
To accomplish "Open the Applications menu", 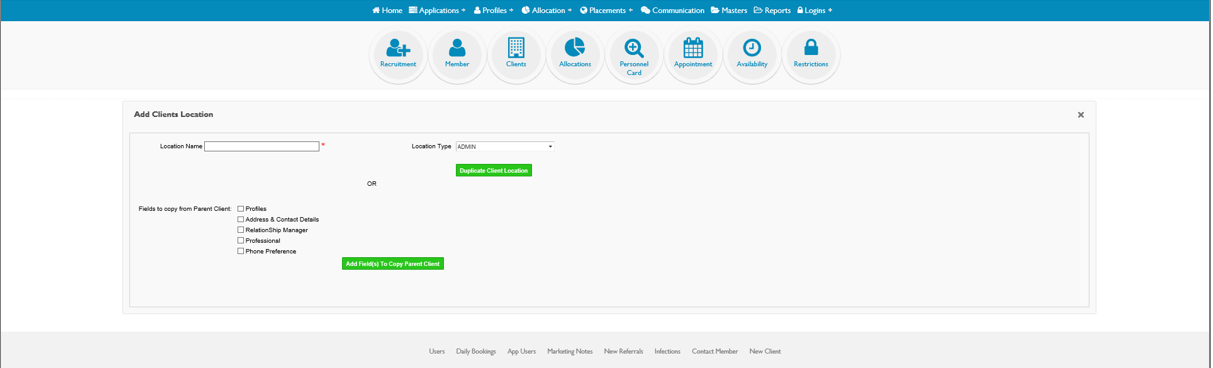I will 437,10.
